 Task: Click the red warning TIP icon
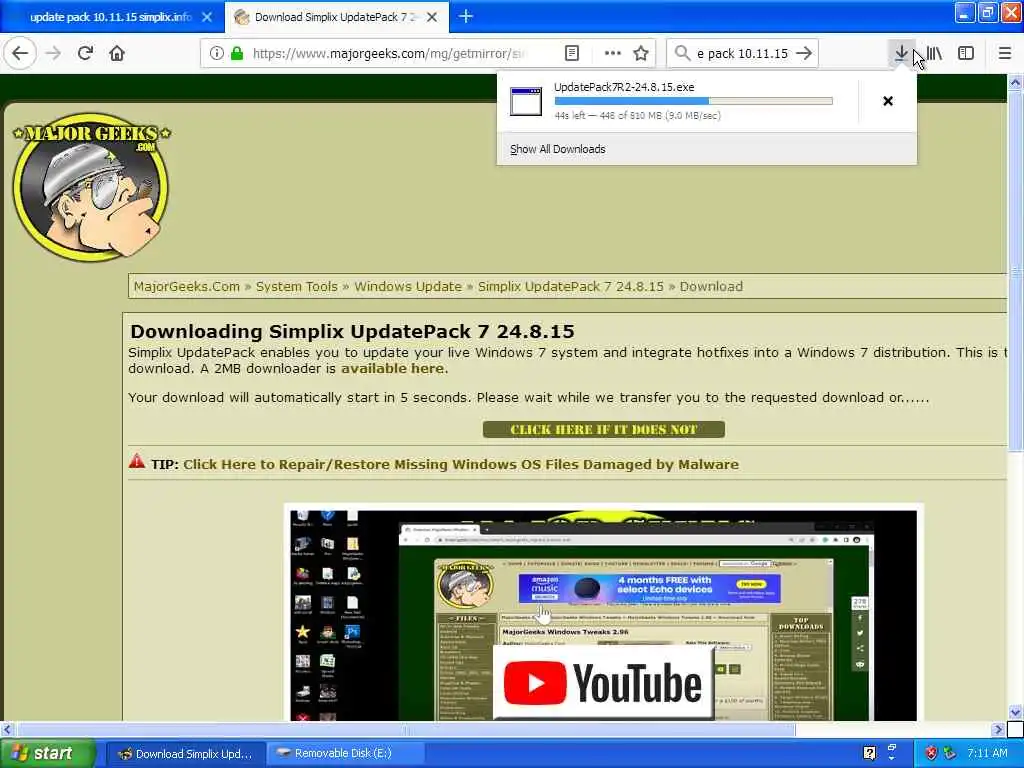pos(136,461)
